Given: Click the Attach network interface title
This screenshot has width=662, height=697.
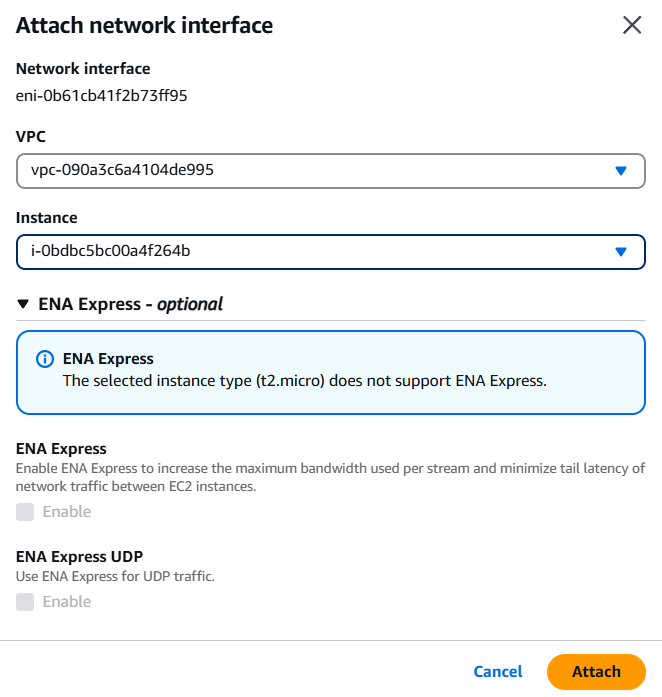Looking at the screenshot, I should (144, 25).
